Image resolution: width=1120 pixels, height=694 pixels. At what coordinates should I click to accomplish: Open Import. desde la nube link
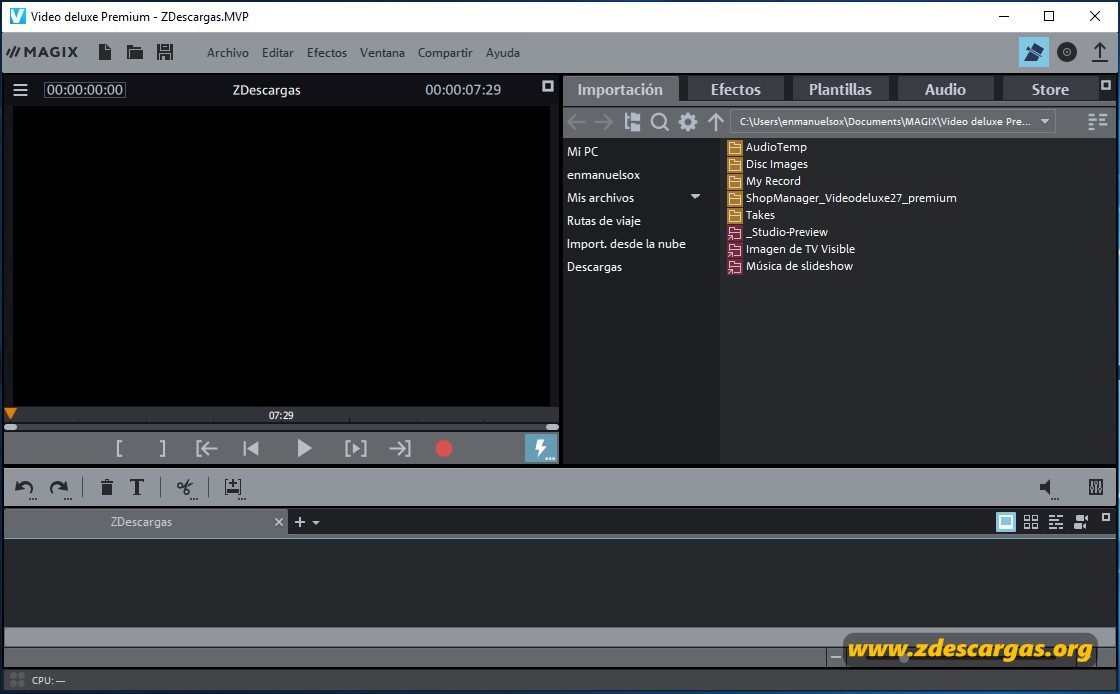coord(626,243)
